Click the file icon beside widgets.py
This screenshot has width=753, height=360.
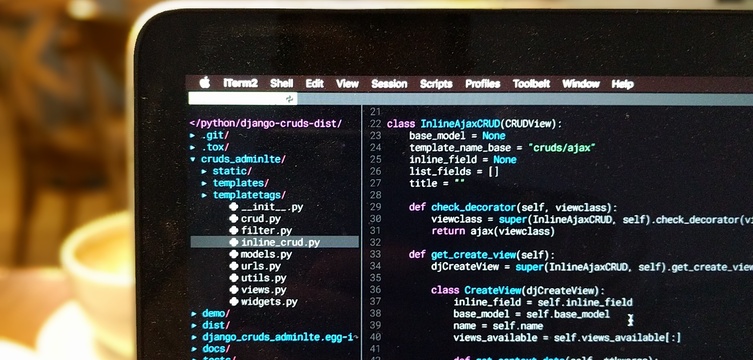pyautogui.click(x=234, y=302)
